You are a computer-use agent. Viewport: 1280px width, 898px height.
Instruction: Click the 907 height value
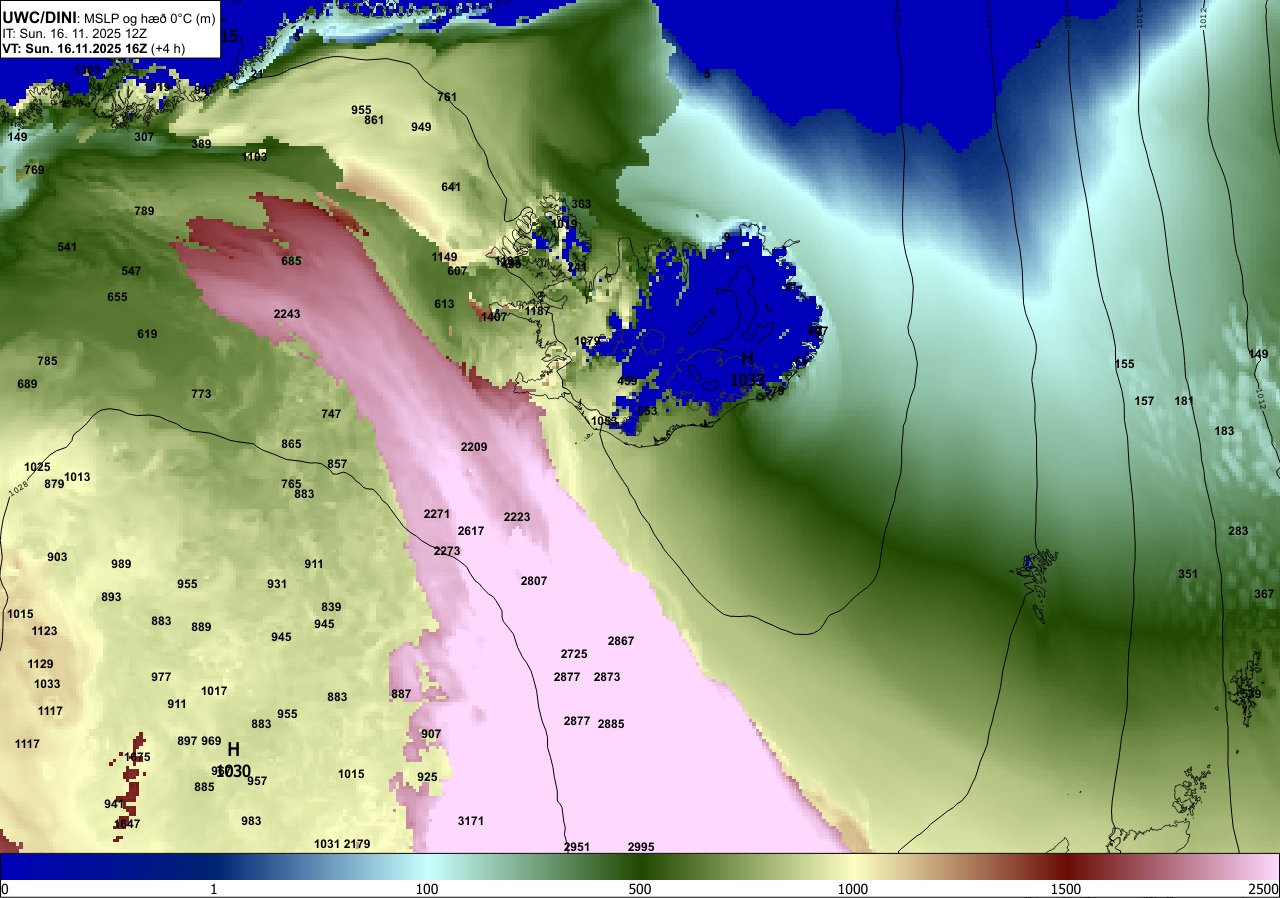click(x=431, y=734)
